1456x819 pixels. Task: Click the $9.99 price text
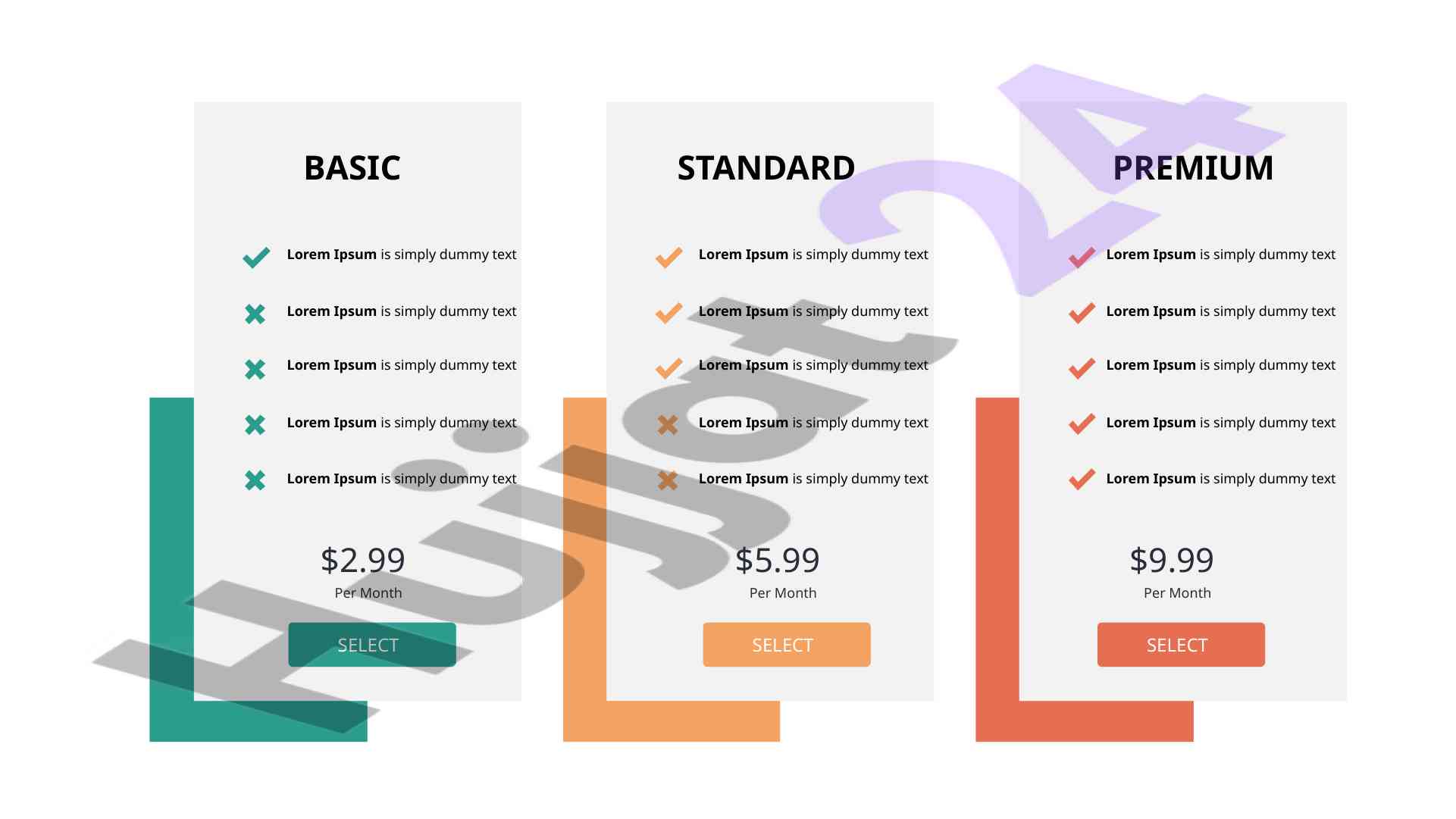click(x=1172, y=561)
